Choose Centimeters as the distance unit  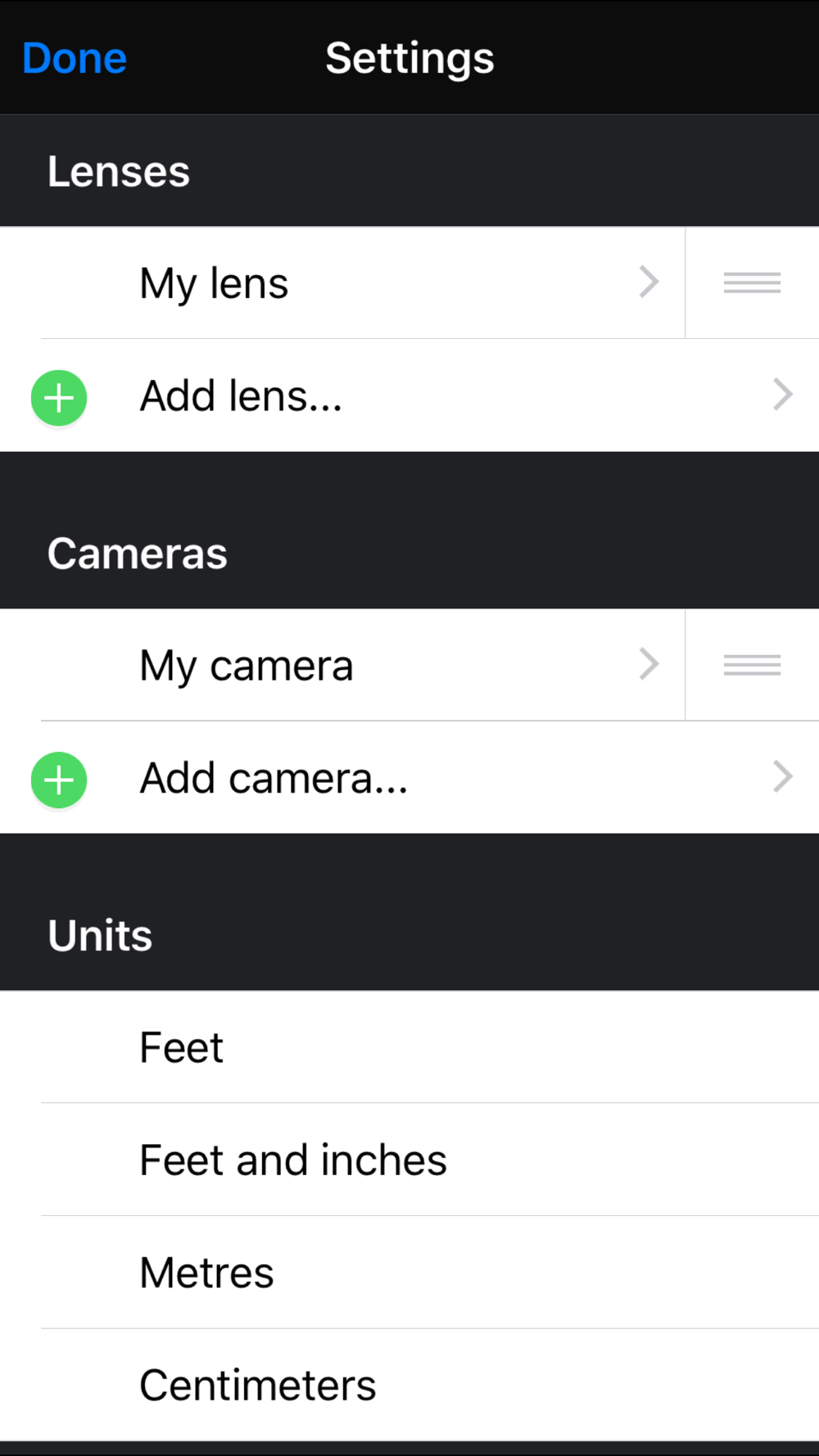click(409, 1385)
